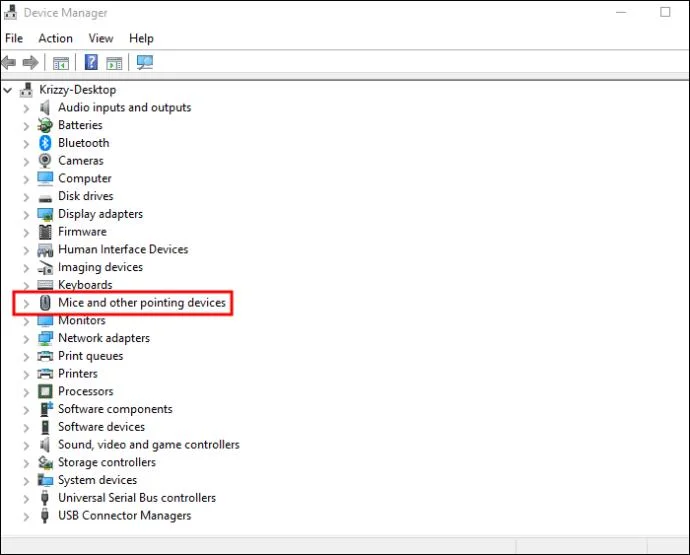This screenshot has width=690, height=555.
Task: Open the Help menu
Action: 141,38
